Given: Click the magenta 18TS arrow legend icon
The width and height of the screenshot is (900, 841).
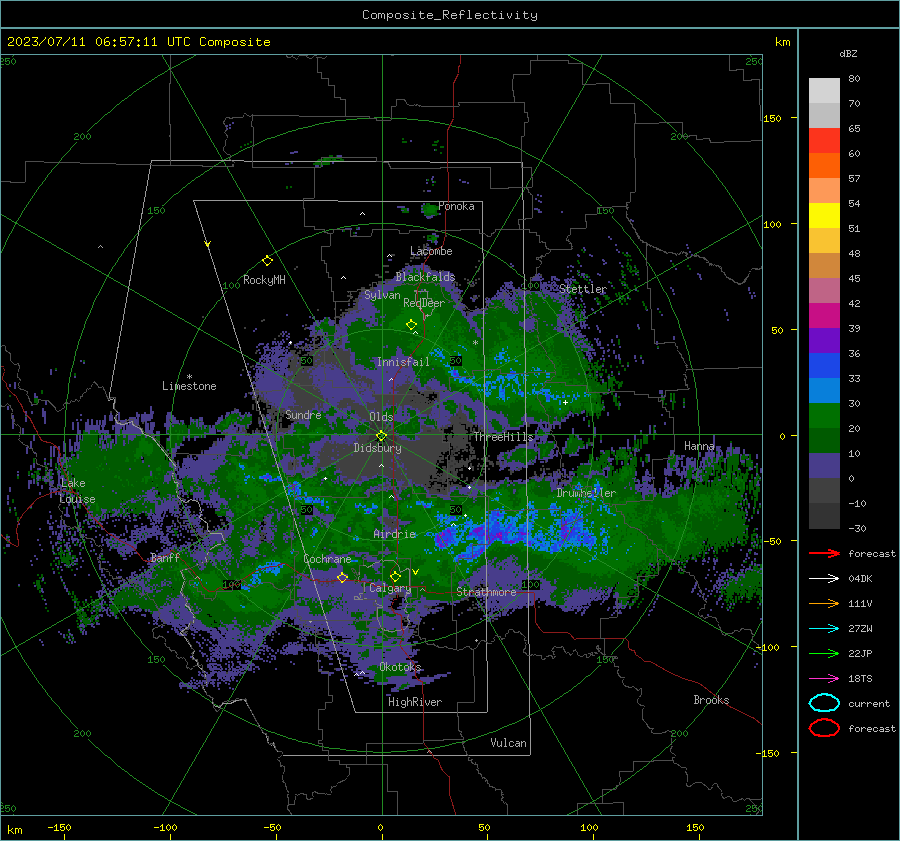Looking at the screenshot, I should coord(824,679).
